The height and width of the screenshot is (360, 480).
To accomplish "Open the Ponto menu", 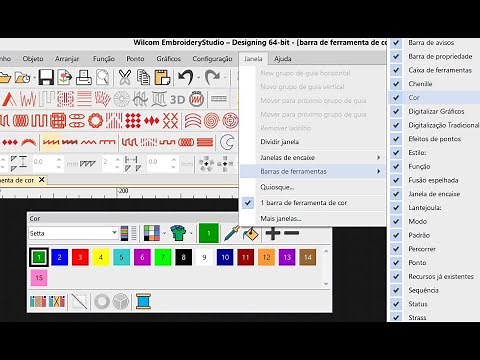I will 135,59.
